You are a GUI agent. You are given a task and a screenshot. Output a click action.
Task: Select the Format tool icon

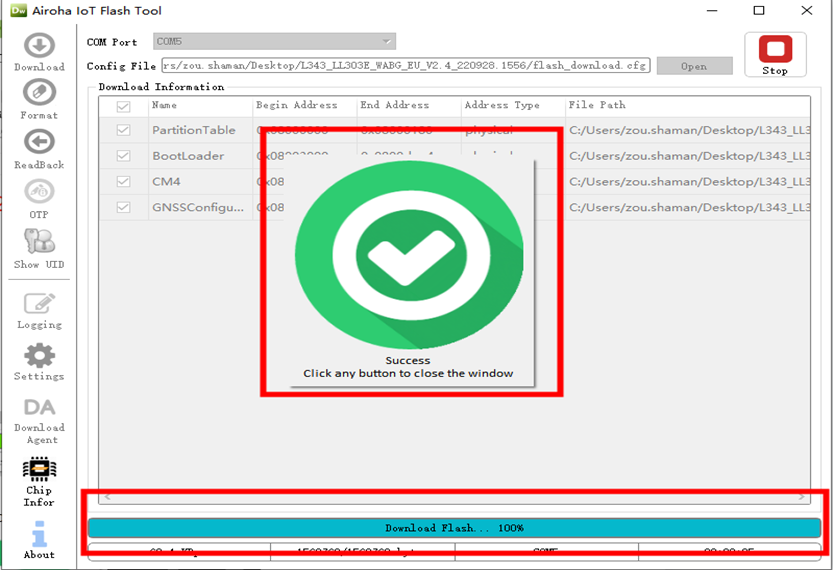(39, 93)
